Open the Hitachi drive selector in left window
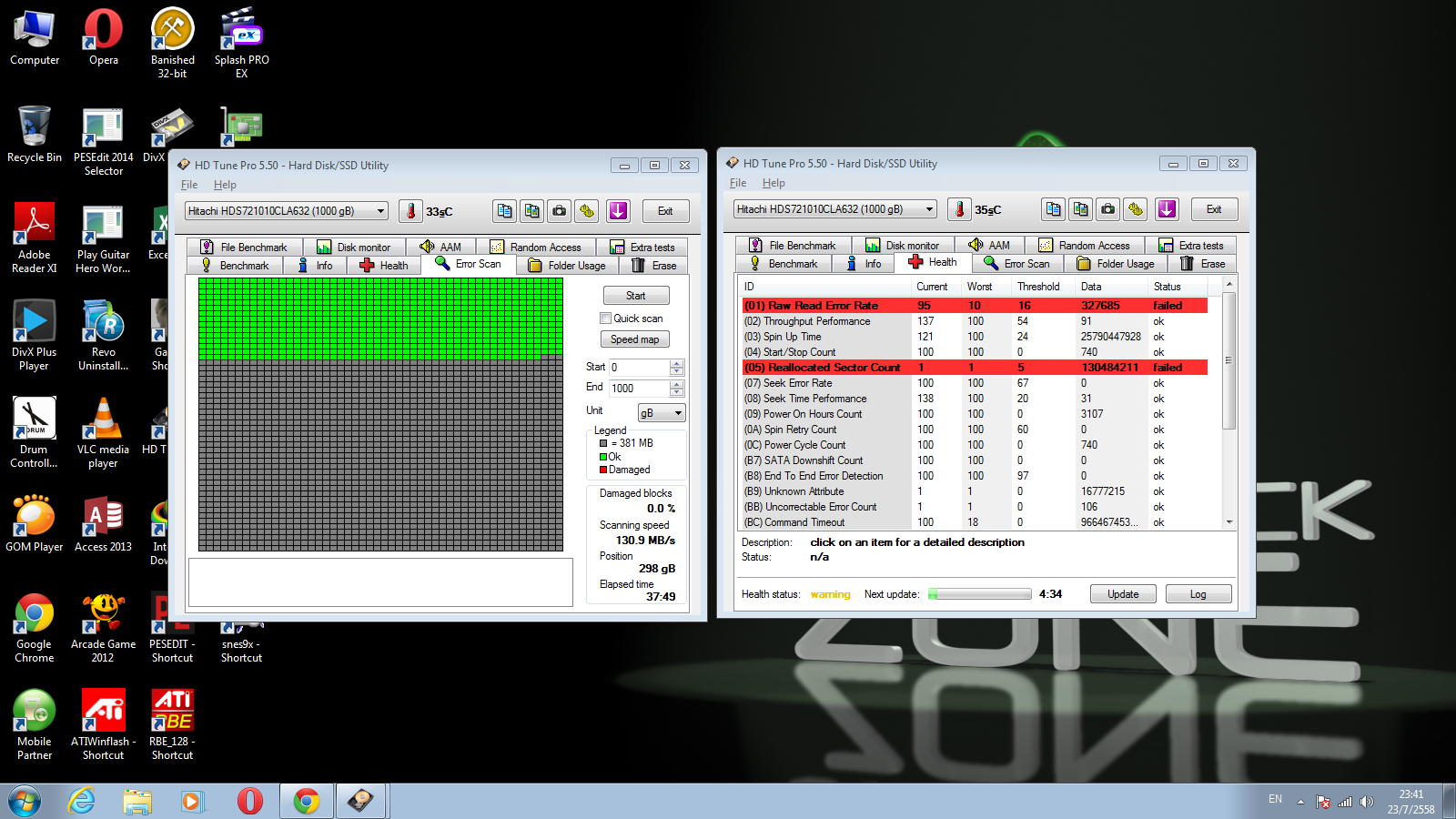The width and height of the screenshot is (1456, 819). [287, 211]
